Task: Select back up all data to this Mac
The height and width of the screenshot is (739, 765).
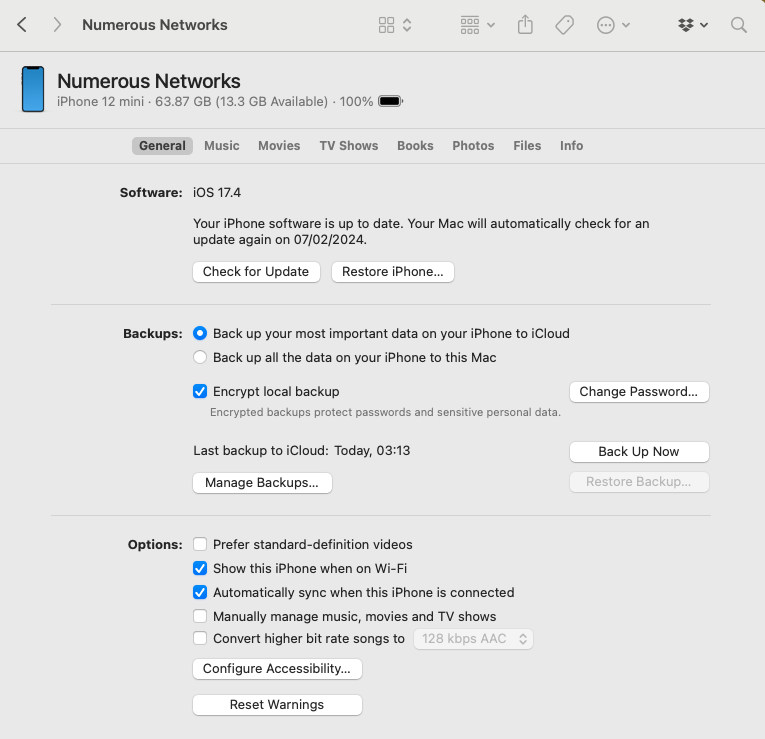Action: [x=200, y=357]
